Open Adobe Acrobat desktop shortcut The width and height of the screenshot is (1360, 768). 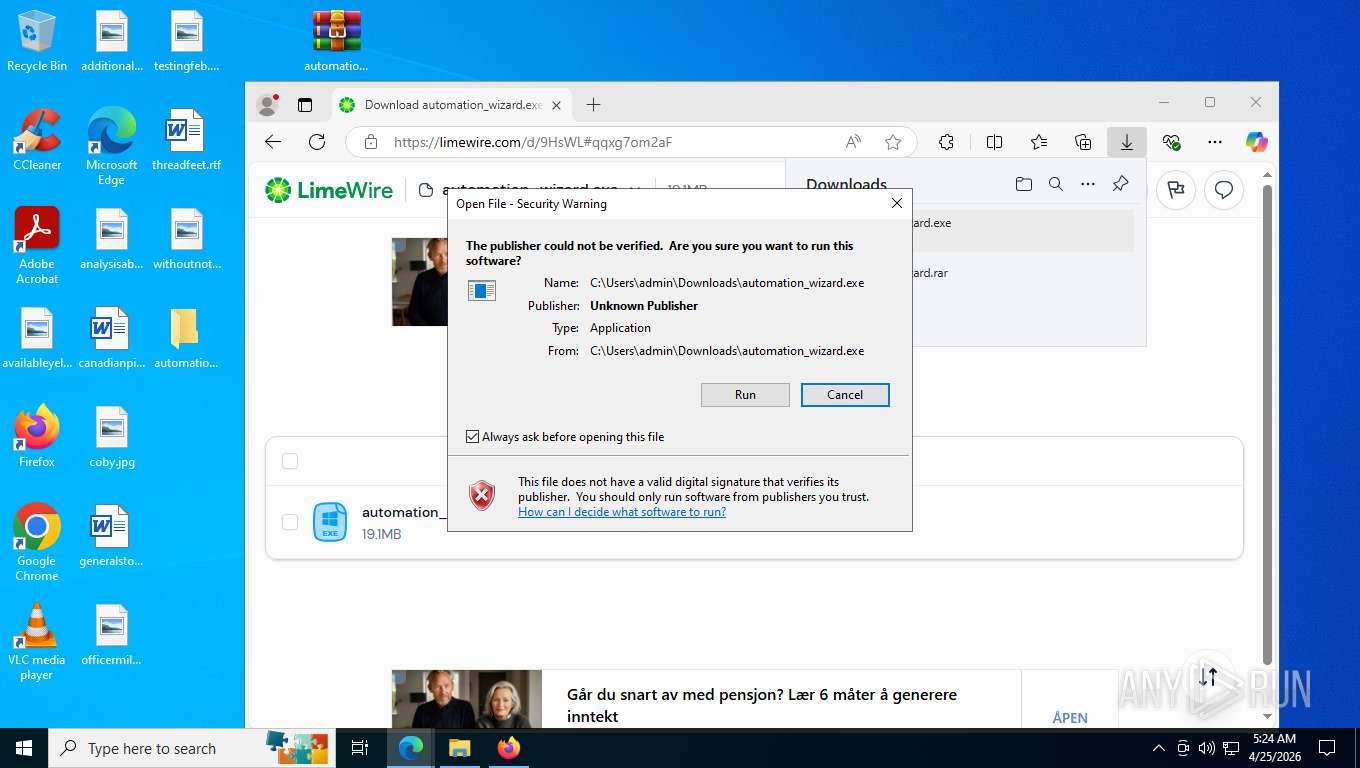[x=37, y=246]
